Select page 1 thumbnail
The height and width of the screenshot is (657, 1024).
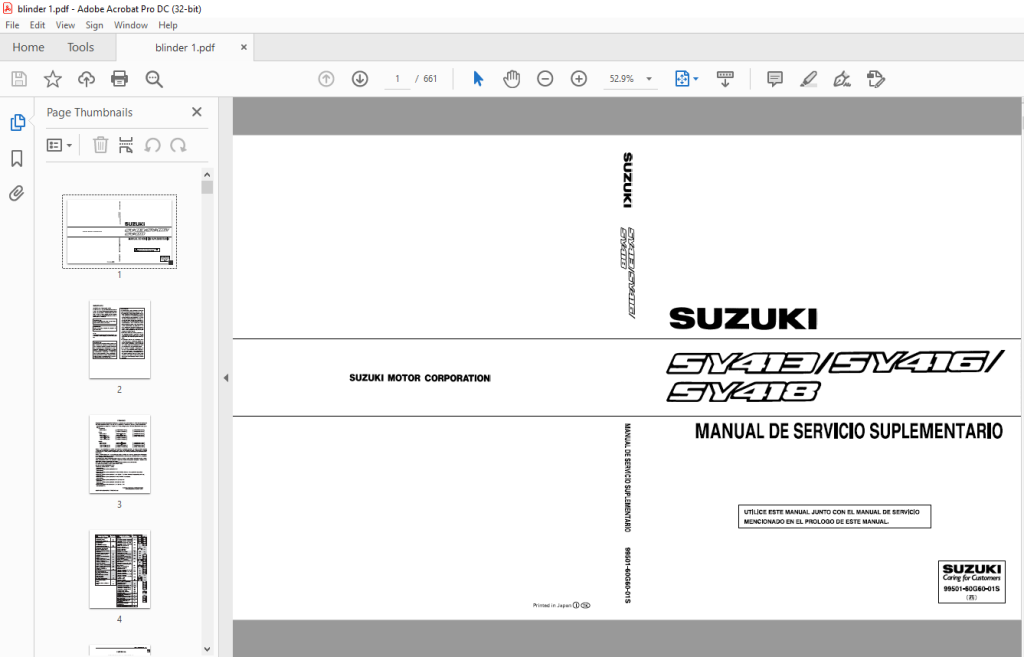[x=120, y=231]
